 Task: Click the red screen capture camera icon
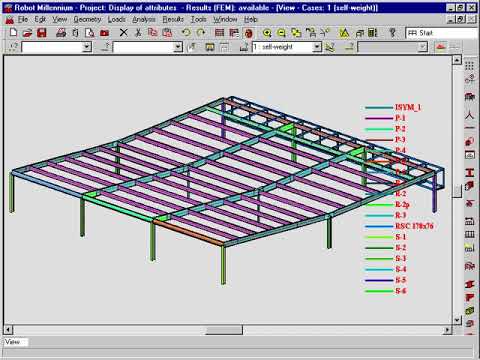coord(105,33)
